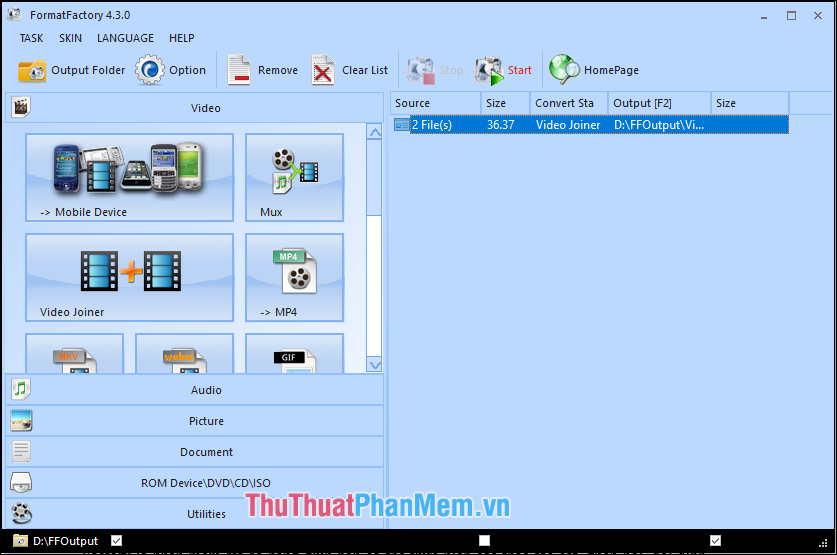Viewport: 837px width, 555px height.
Task: Click the Remove task icon
Action: click(238, 70)
